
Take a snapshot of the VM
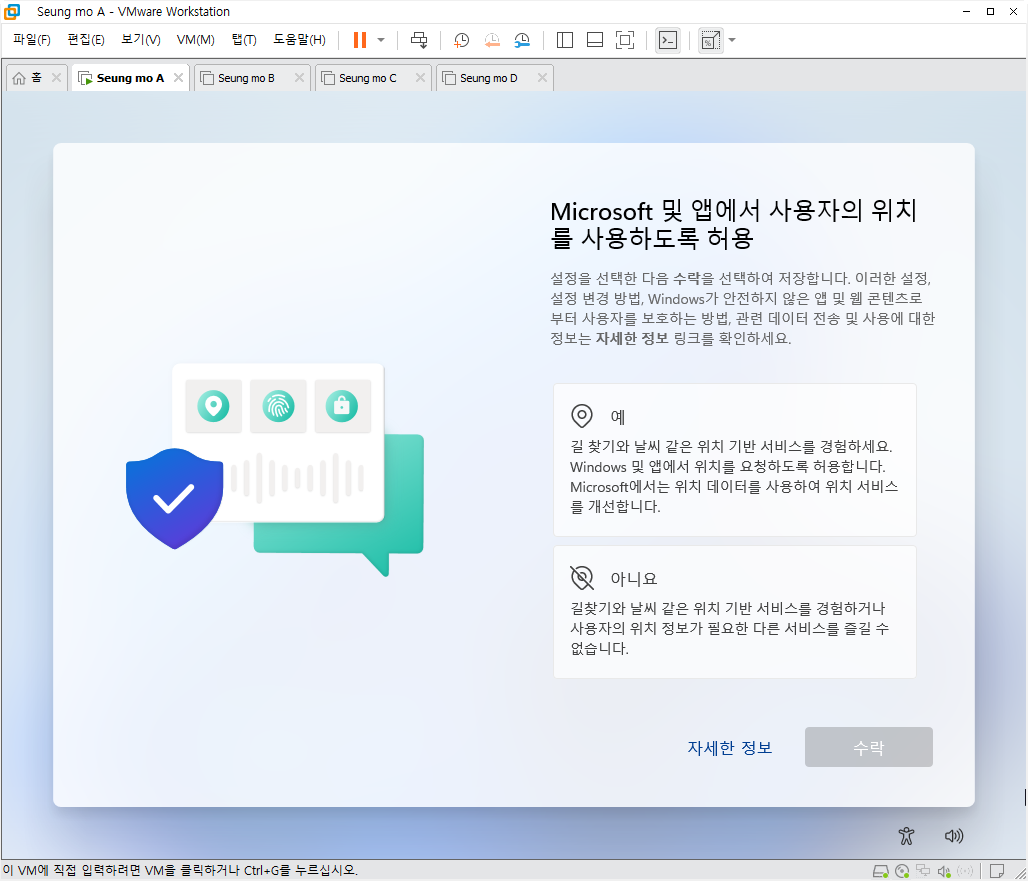(x=462, y=40)
